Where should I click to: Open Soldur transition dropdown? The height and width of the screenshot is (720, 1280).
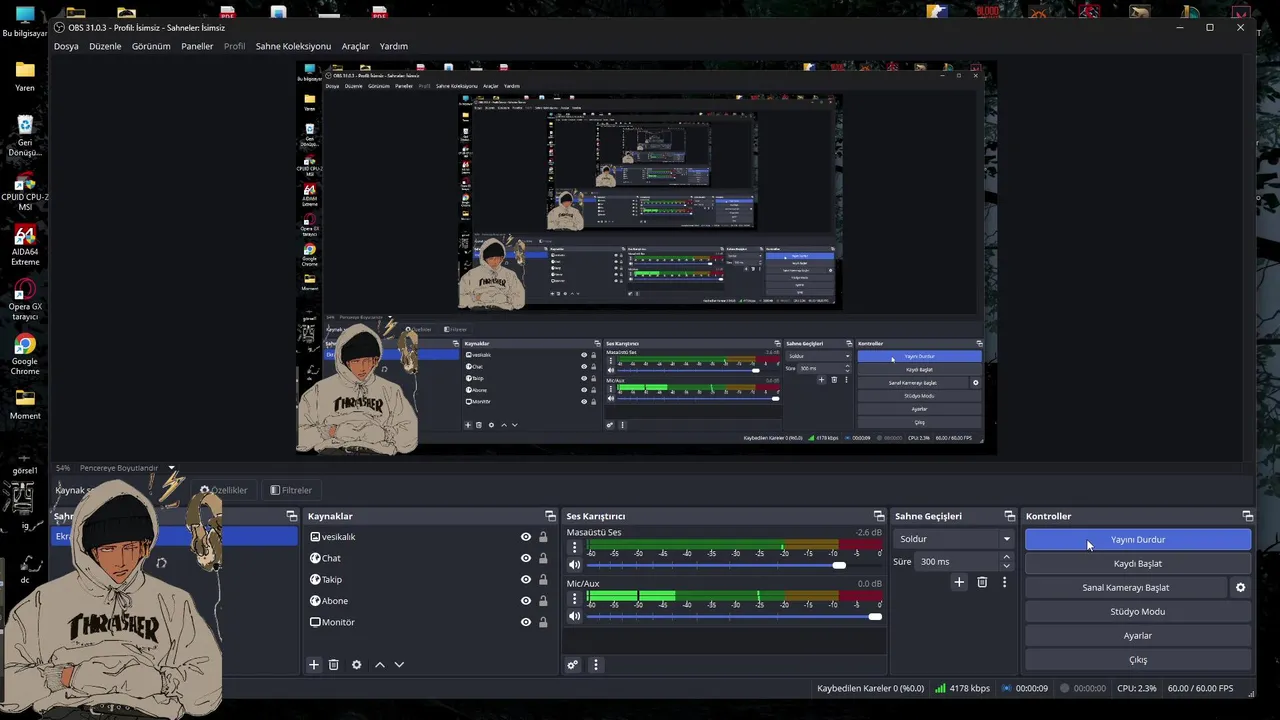(x=954, y=539)
